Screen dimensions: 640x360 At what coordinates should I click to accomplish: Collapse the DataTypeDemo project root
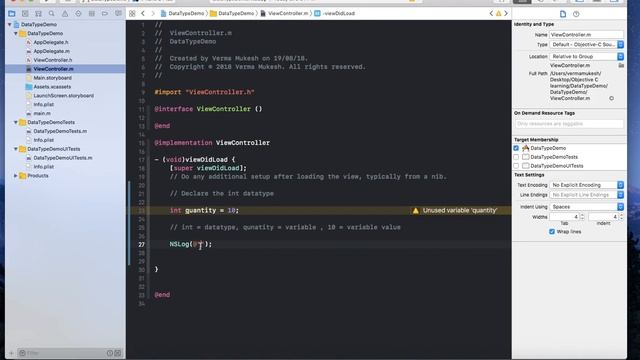10,24
